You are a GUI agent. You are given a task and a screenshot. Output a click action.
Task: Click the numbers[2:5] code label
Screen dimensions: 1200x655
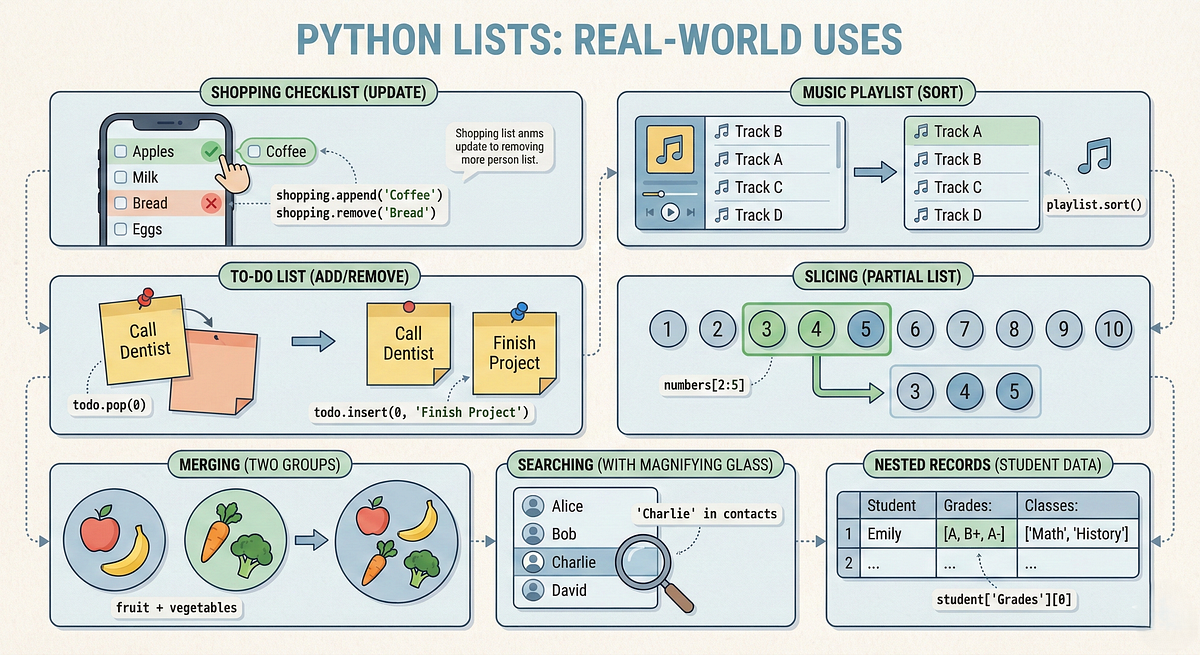pos(704,384)
